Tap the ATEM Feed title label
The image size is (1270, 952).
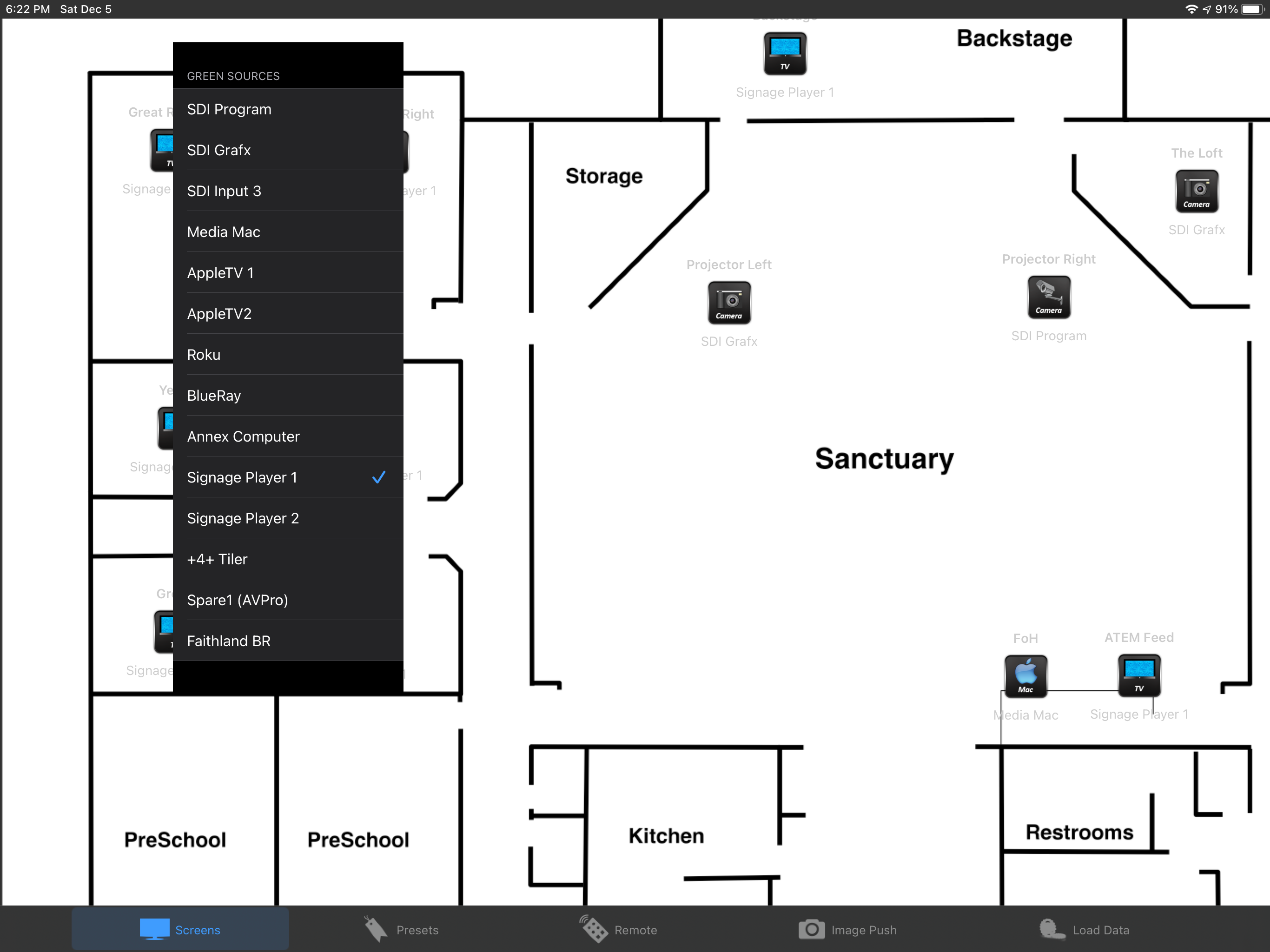tap(1138, 637)
